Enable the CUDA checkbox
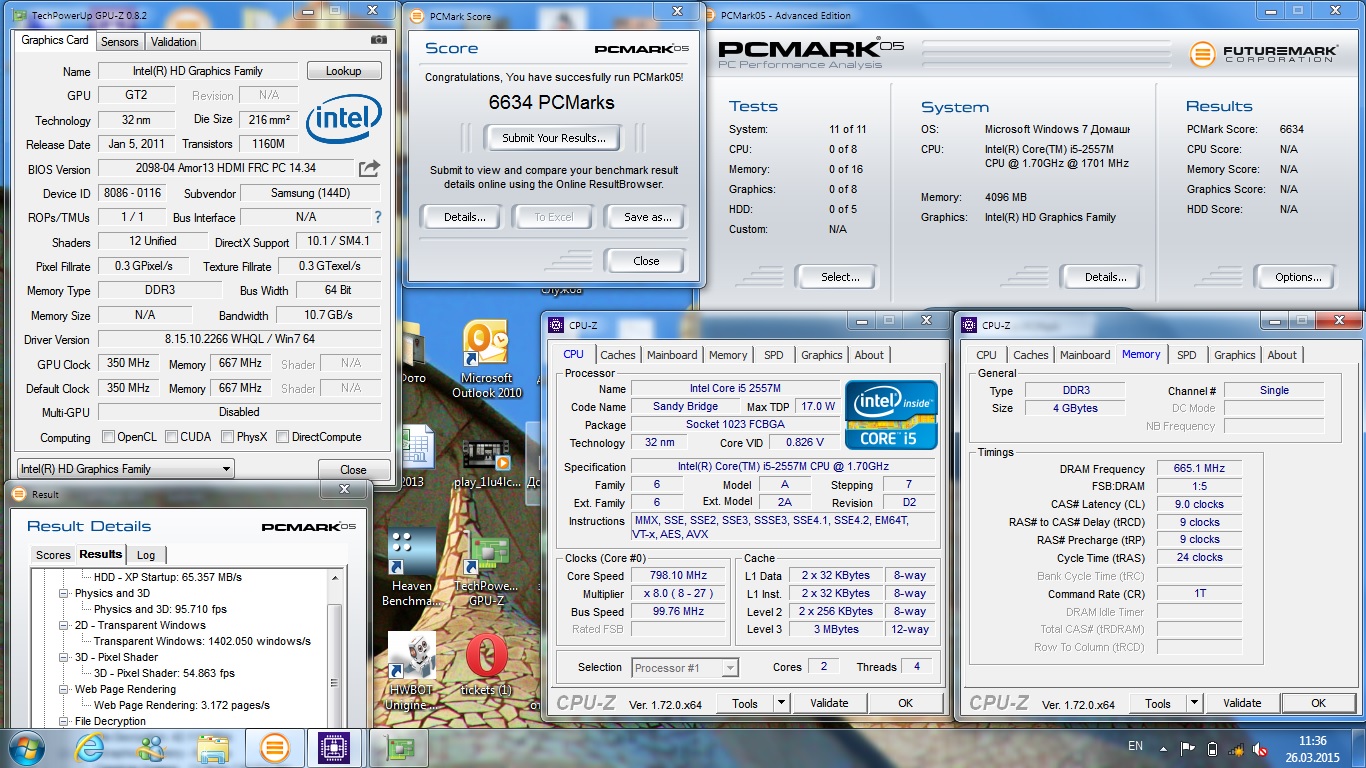Screen dimensions: 1366x768 point(171,437)
